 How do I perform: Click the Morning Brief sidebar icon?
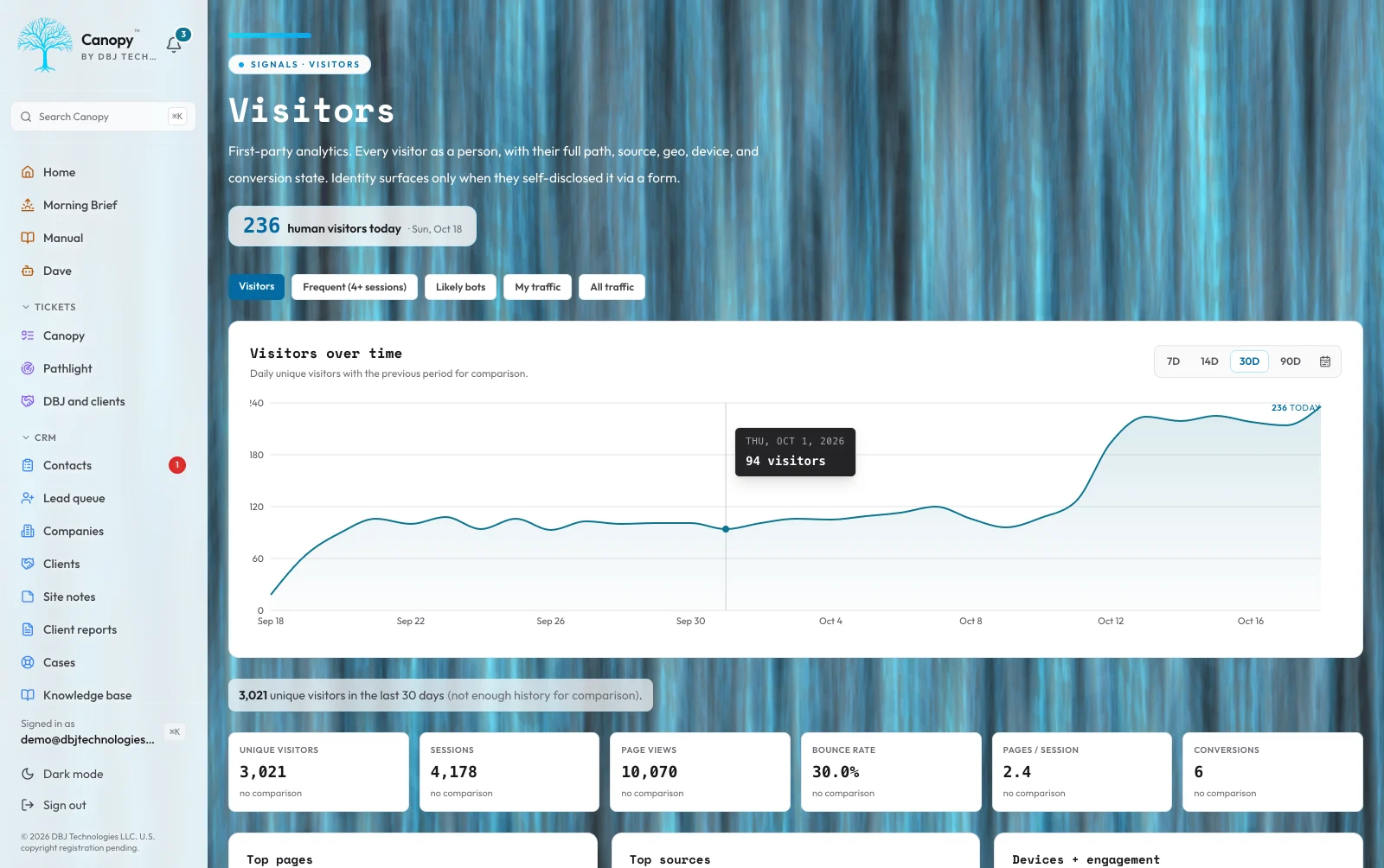28,205
